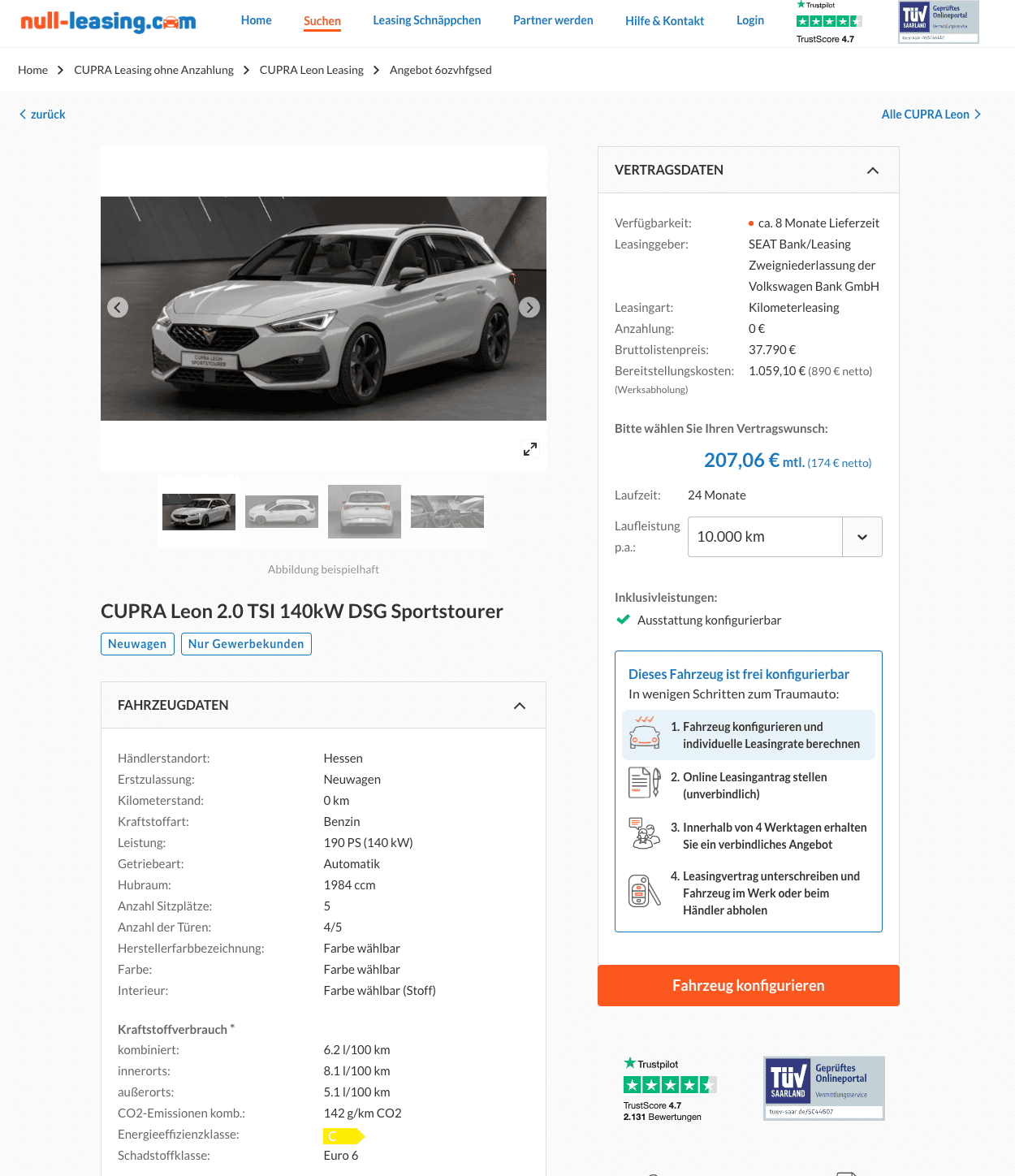Click the Login link

[750, 20]
